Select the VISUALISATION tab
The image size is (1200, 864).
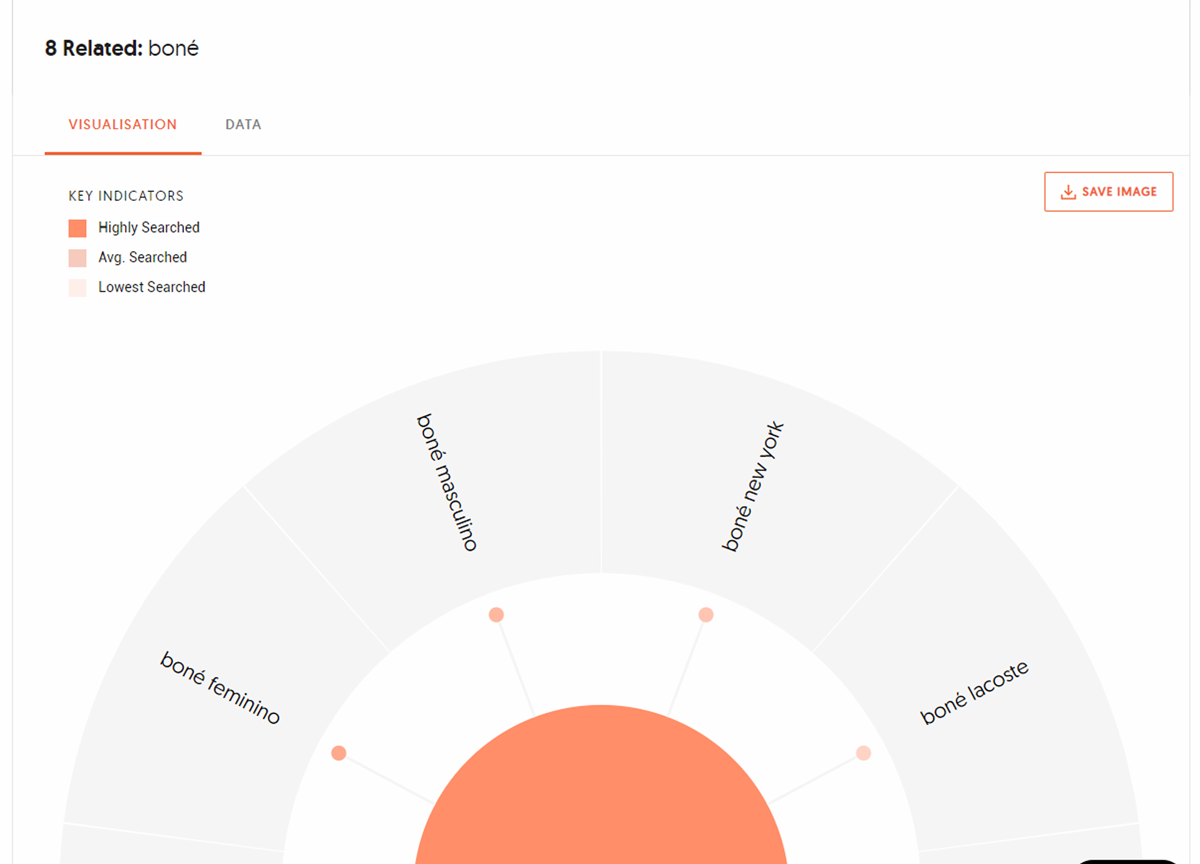click(x=123, y=125)
